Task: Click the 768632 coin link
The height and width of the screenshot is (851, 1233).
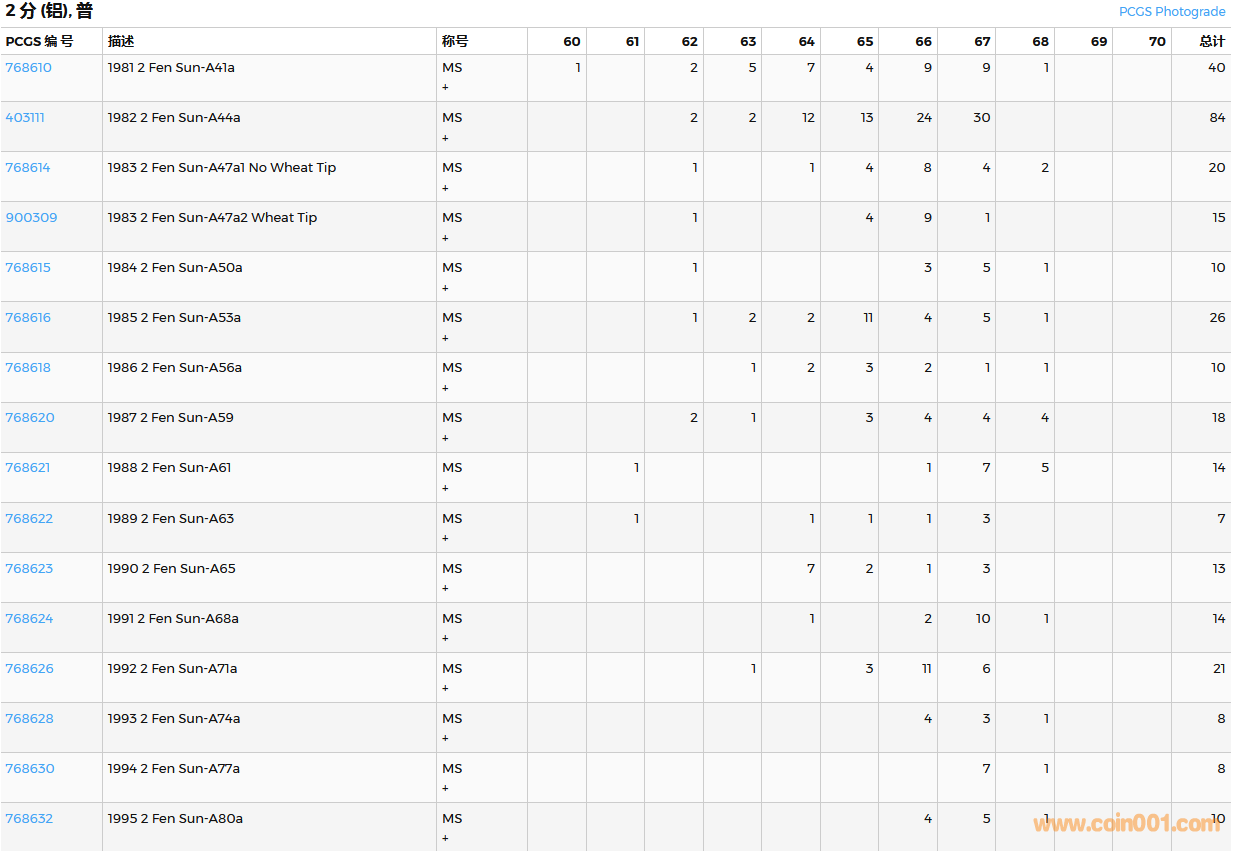Action: tap(29, 819)
